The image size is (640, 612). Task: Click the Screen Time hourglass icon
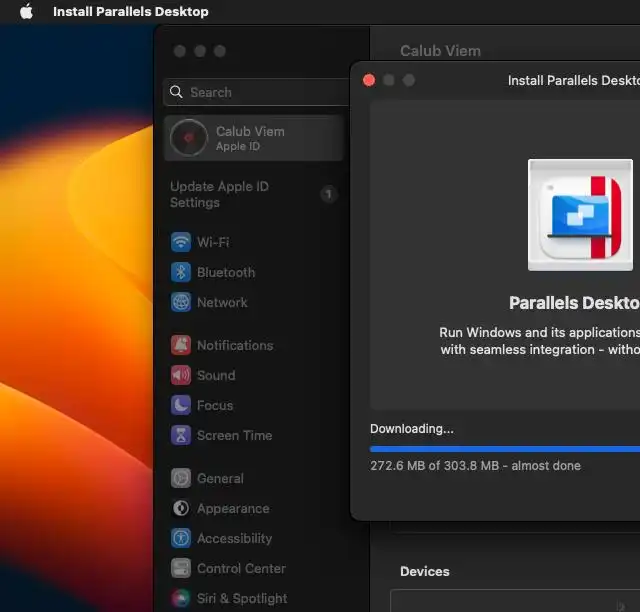[x=181, y=435]
